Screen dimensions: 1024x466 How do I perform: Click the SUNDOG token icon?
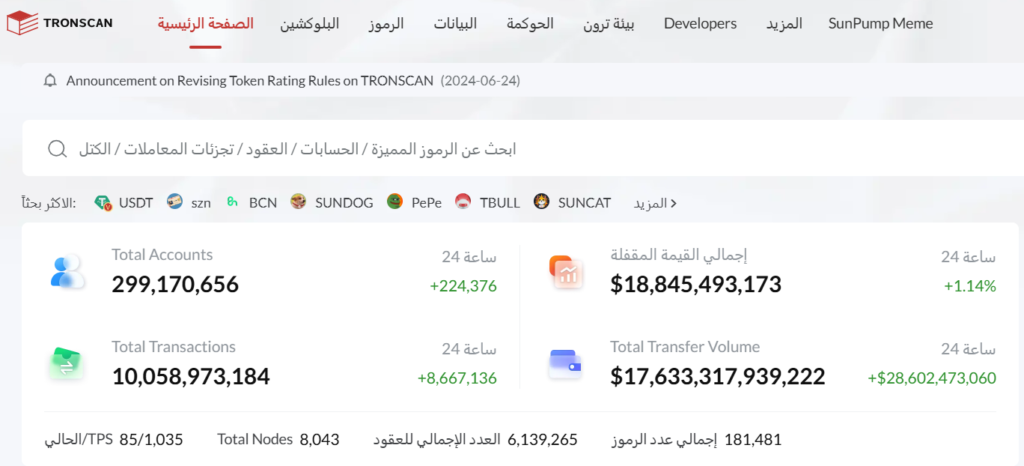298,202
